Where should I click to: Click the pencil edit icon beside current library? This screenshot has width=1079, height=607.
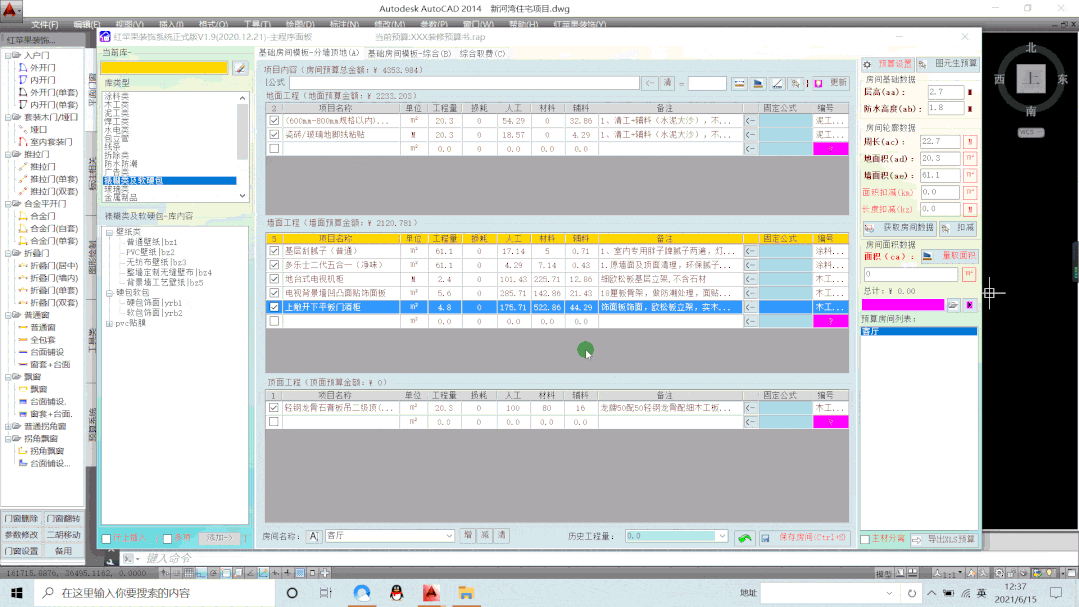pos(239,67)
